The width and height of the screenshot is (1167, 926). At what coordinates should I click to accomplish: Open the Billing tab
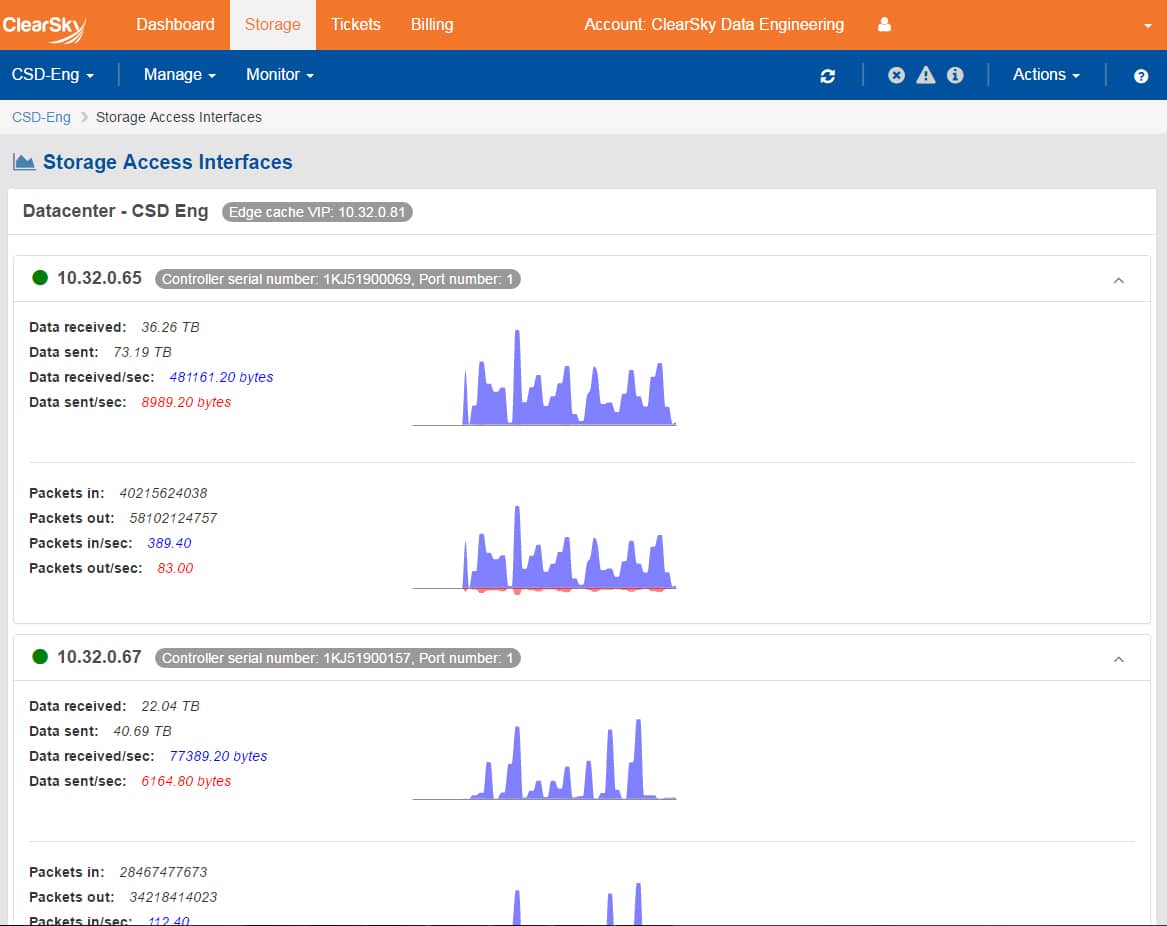(432, 25)
